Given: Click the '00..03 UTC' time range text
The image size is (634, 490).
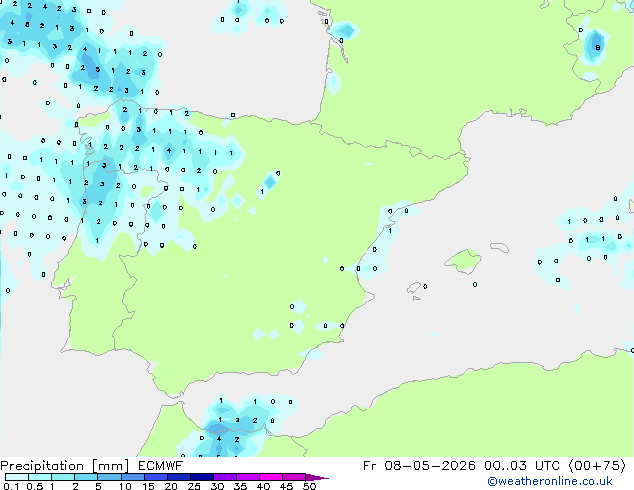Looking at the screenshot, I should 522,465.
